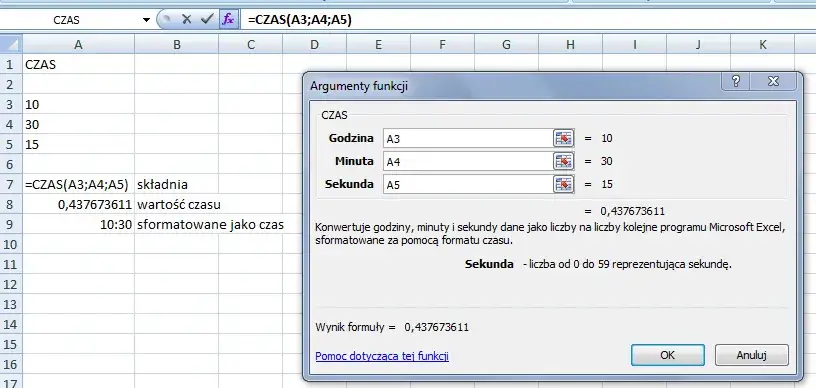Click the Anuluj button
This screenshot has height=388, width=816.
point(751,355)
